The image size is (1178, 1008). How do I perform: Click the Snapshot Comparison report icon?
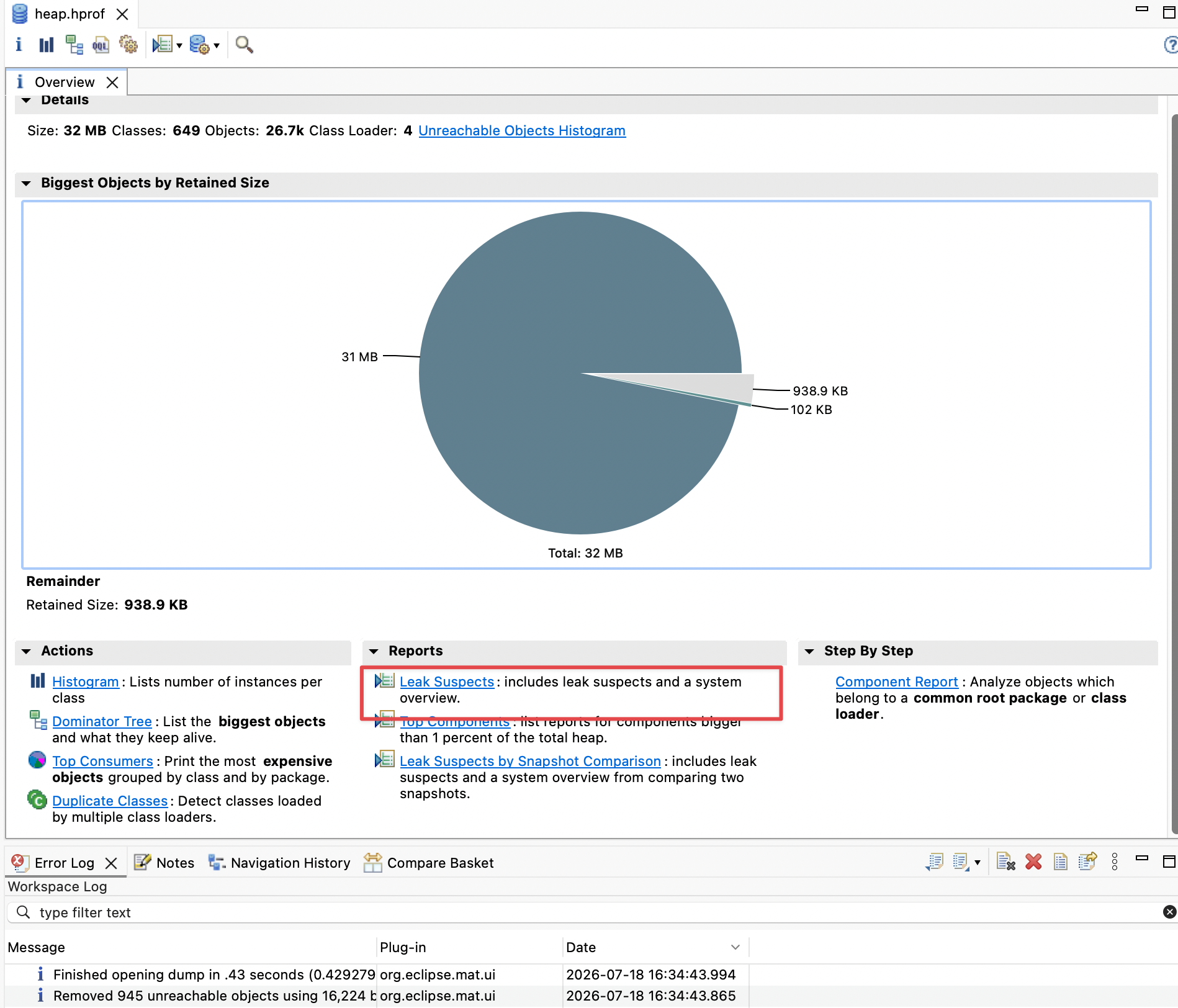point(384,760)
